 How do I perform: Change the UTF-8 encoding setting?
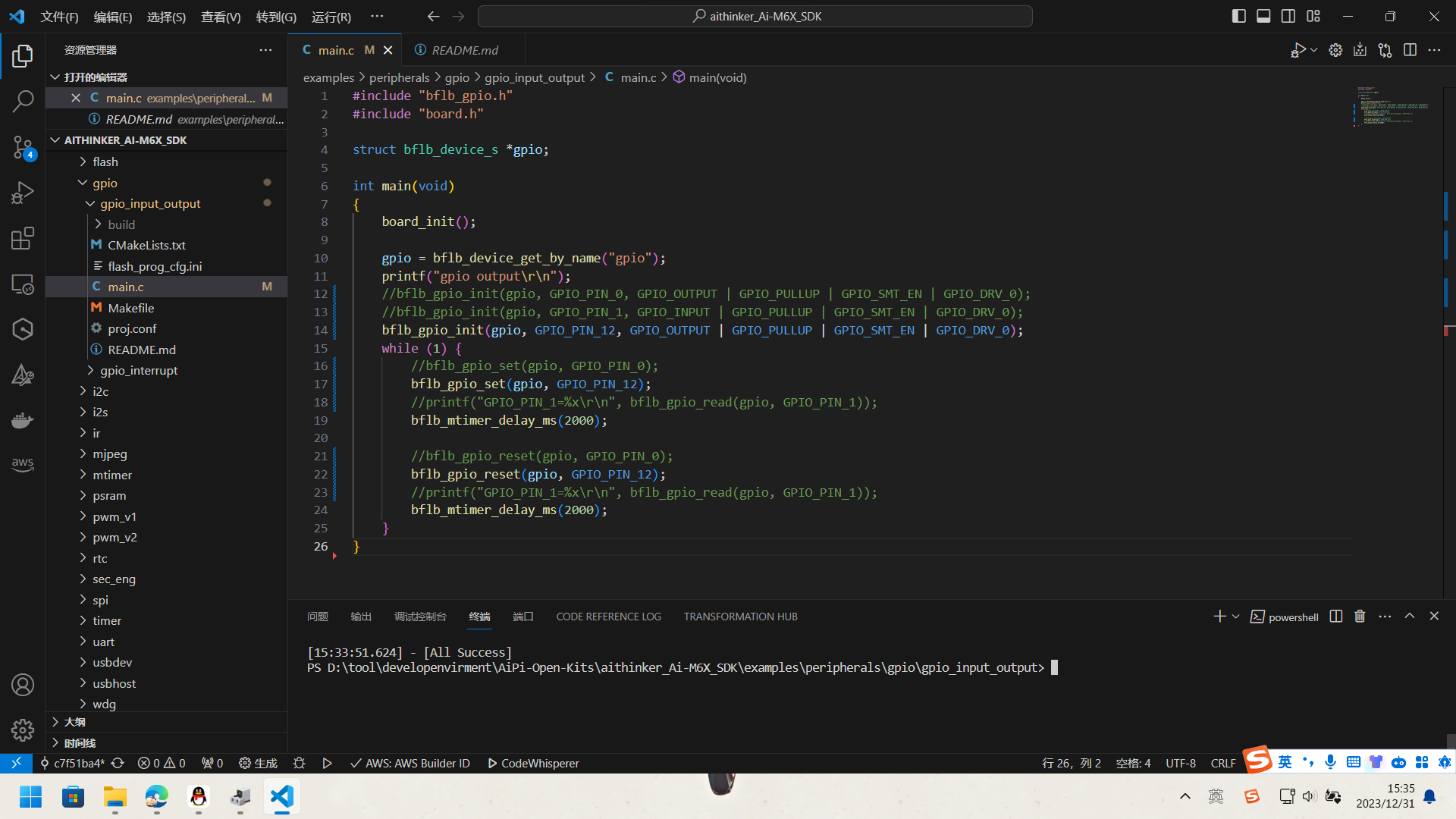tap(1181, 763)
